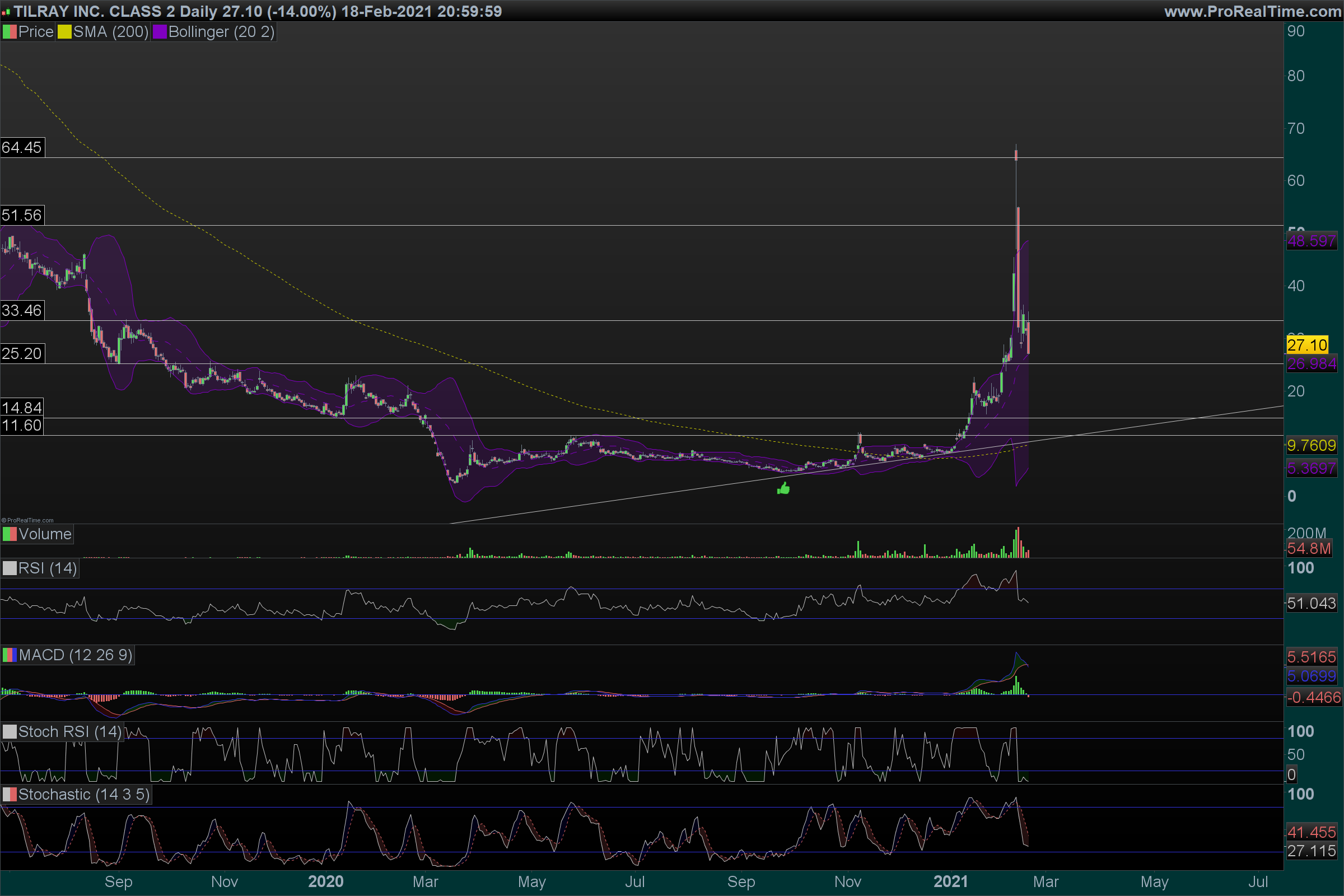Click the 2021 label on time axis
The width and height of the screenshot is (1344, 896).
pyautogui.click(x=950, y=881)
